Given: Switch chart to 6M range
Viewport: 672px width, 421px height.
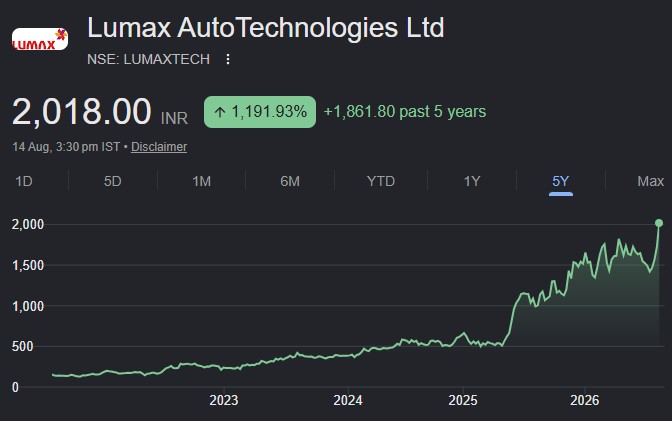Looking at the screenshot, I should 290,181.
